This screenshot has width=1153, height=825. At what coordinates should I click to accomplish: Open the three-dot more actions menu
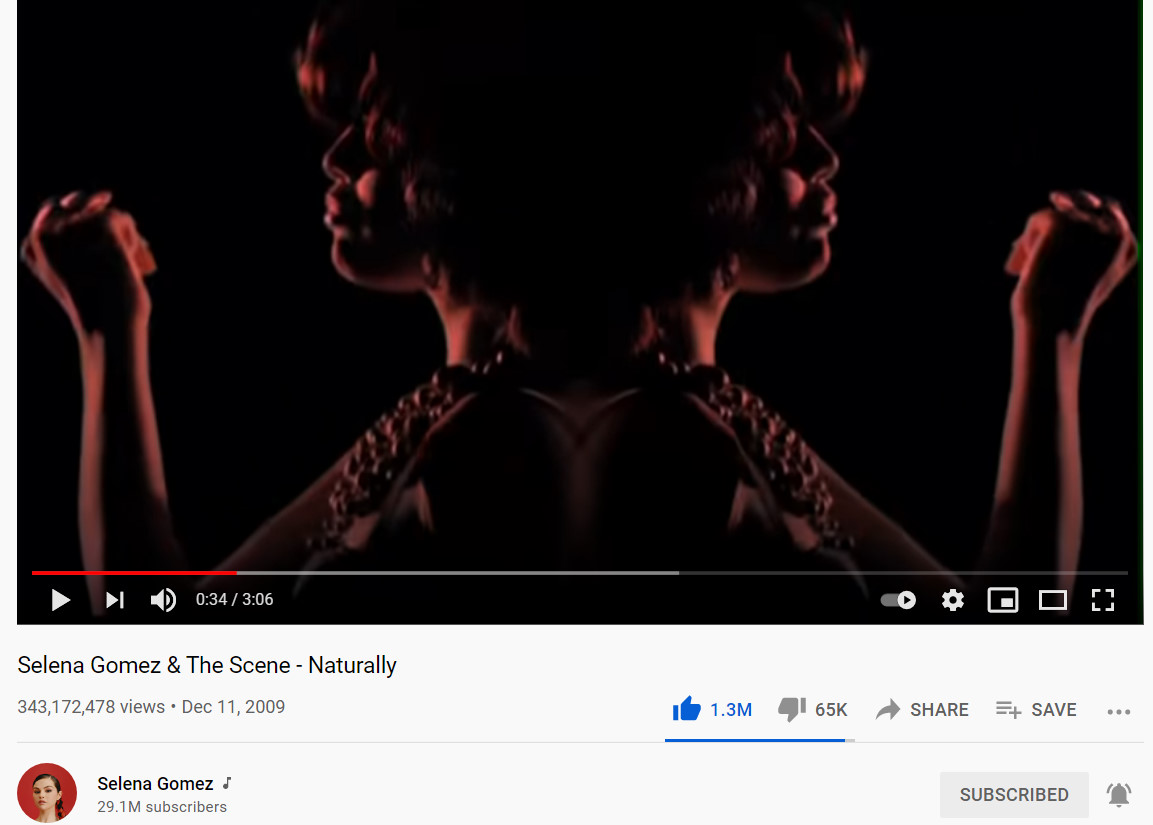(x=1118, y=711)
